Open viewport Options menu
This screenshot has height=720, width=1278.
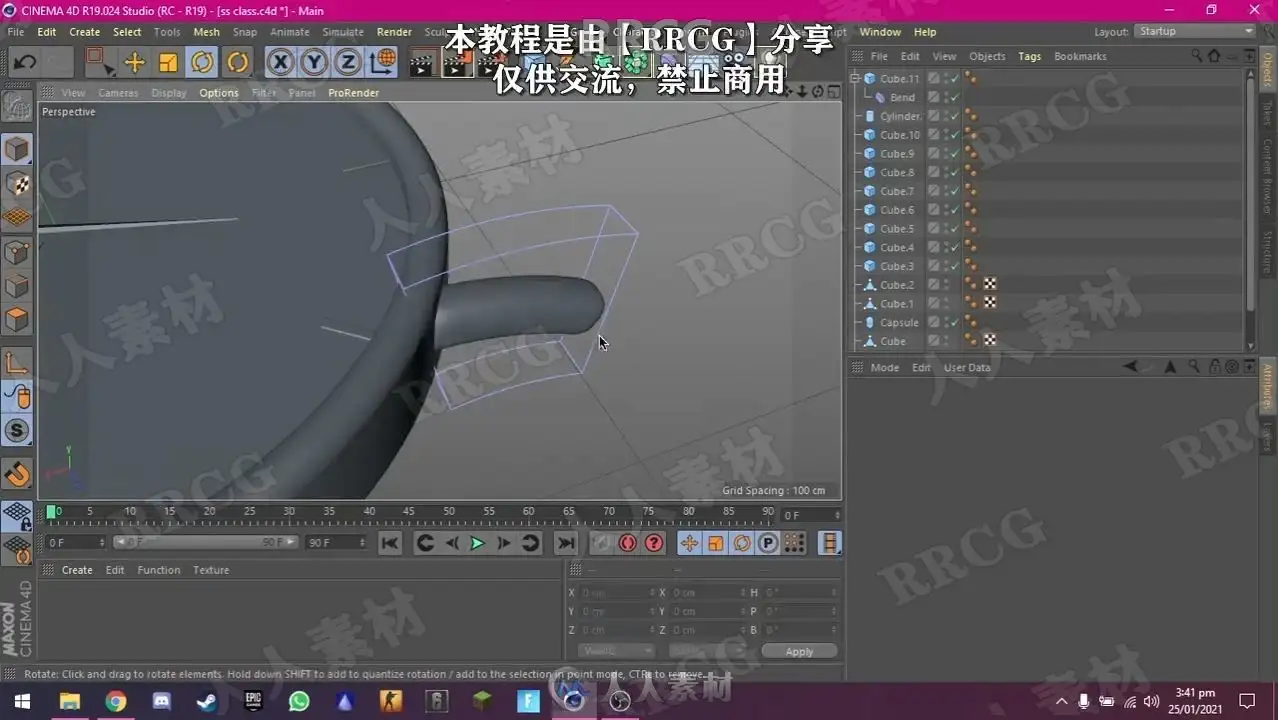pyautogui.click(x=219, y=93)
